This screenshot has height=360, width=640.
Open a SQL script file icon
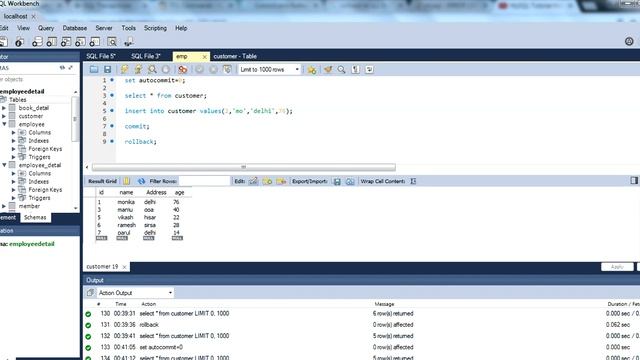pos(94,69)
